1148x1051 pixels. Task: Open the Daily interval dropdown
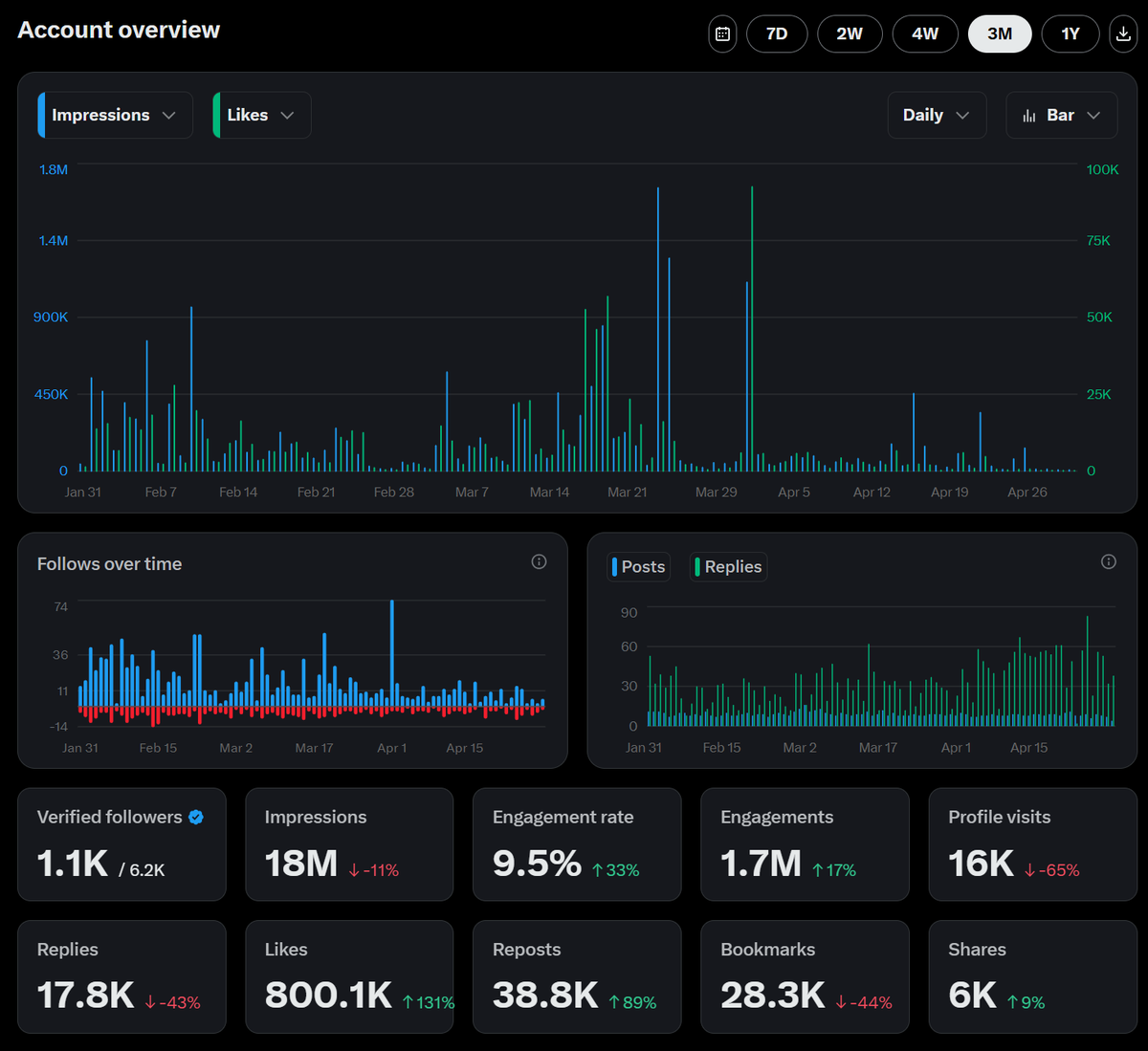(x=937, y=115)
